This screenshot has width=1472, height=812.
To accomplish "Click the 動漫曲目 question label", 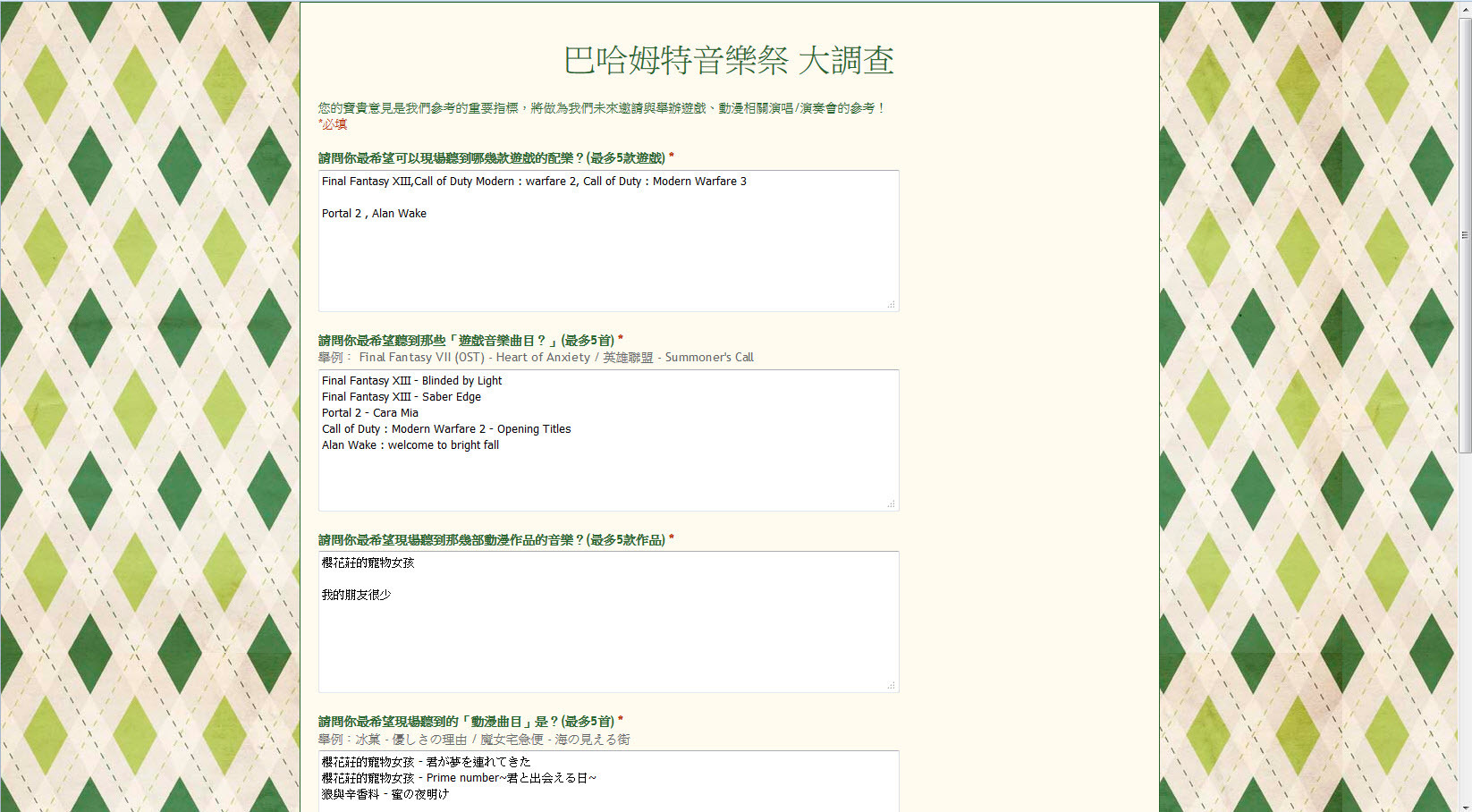I will pyautogui.click(x=466, y=722).
